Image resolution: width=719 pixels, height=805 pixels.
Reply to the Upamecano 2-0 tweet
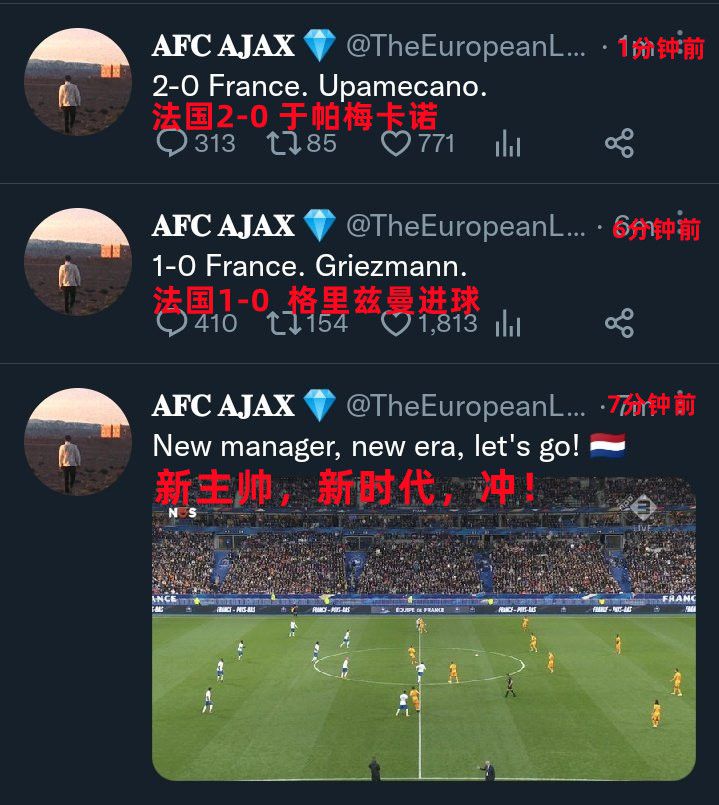tap(172, 143)
